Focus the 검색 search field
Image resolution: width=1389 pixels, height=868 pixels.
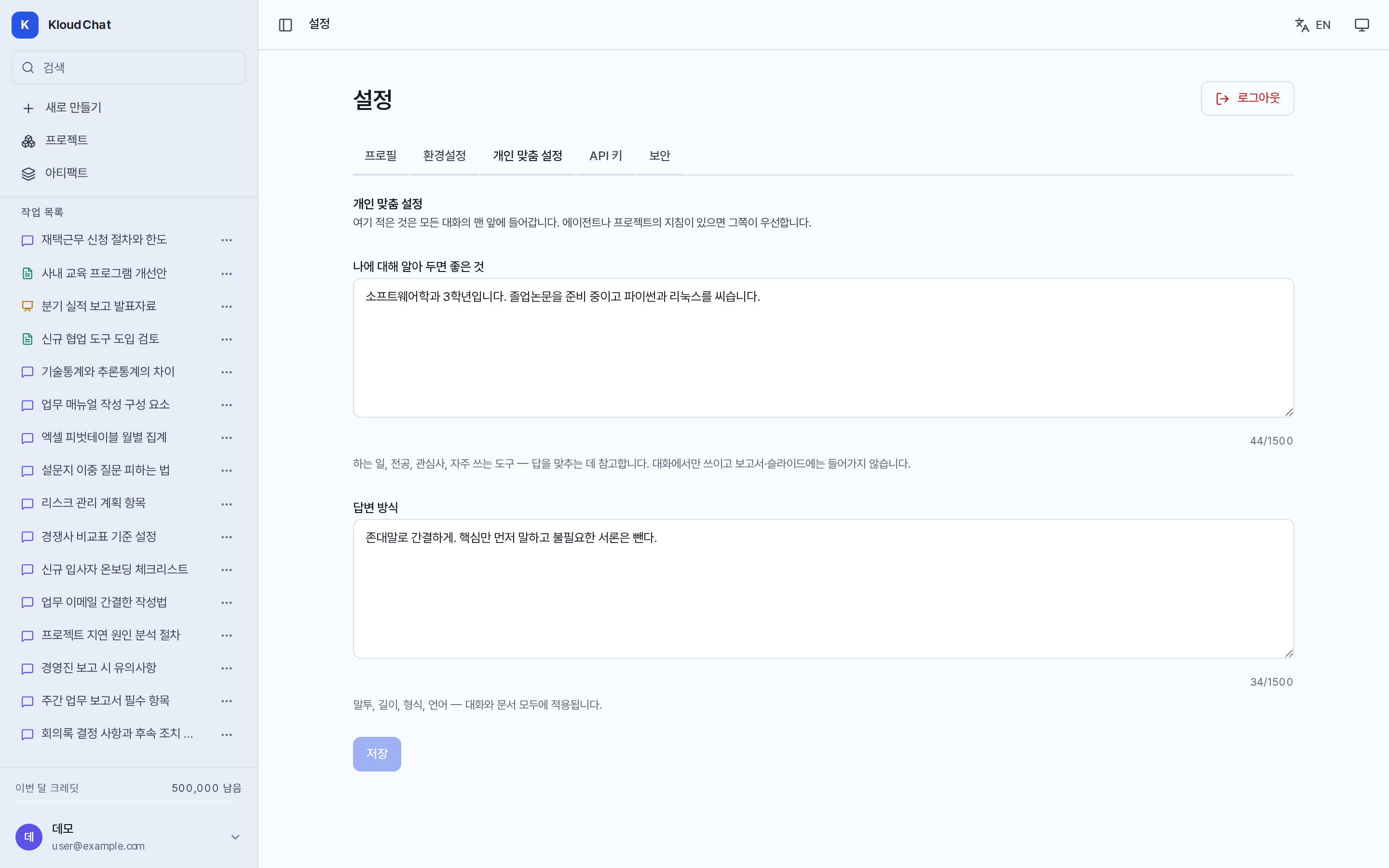pos(129,68)
